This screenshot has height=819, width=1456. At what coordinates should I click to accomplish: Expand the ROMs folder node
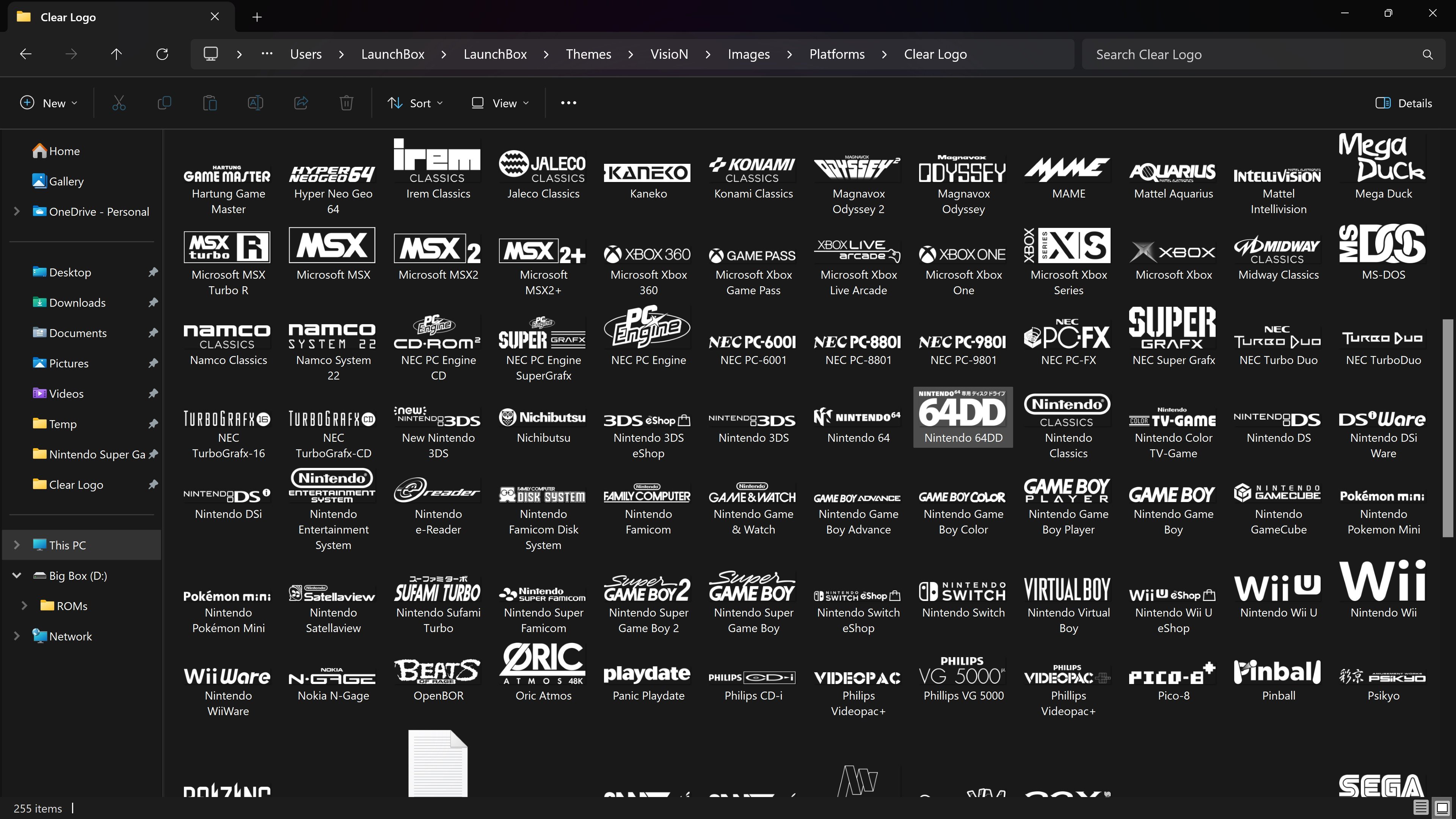click(x=24, y=606)
